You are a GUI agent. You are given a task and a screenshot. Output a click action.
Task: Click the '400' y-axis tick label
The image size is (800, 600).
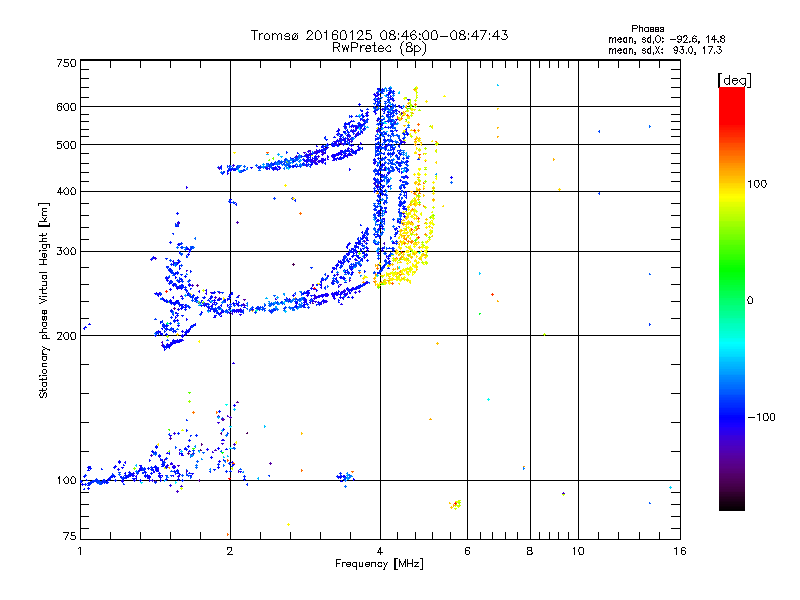(x=66, y=191)
